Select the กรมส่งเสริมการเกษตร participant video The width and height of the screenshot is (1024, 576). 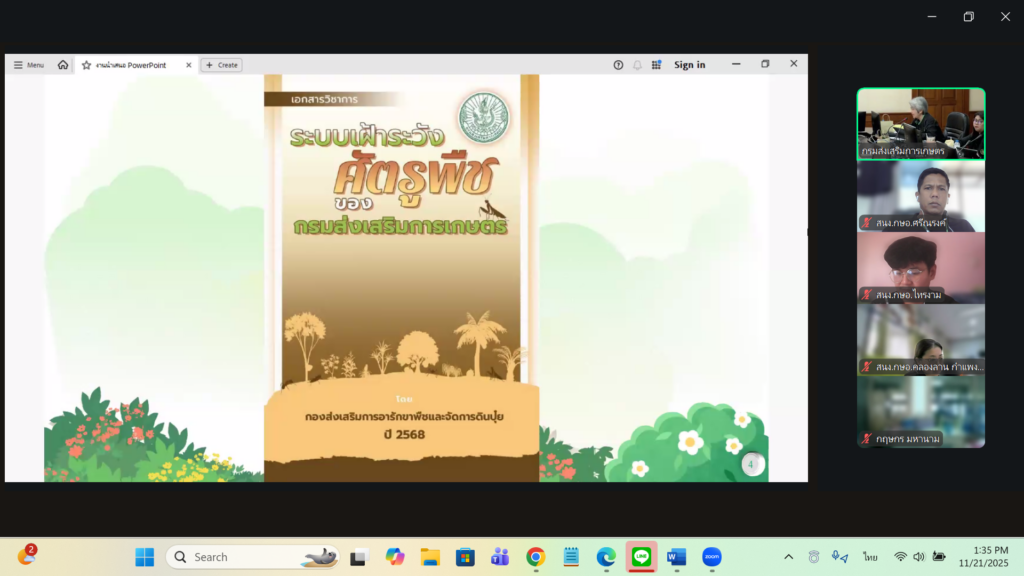click(x=920, y=123)
